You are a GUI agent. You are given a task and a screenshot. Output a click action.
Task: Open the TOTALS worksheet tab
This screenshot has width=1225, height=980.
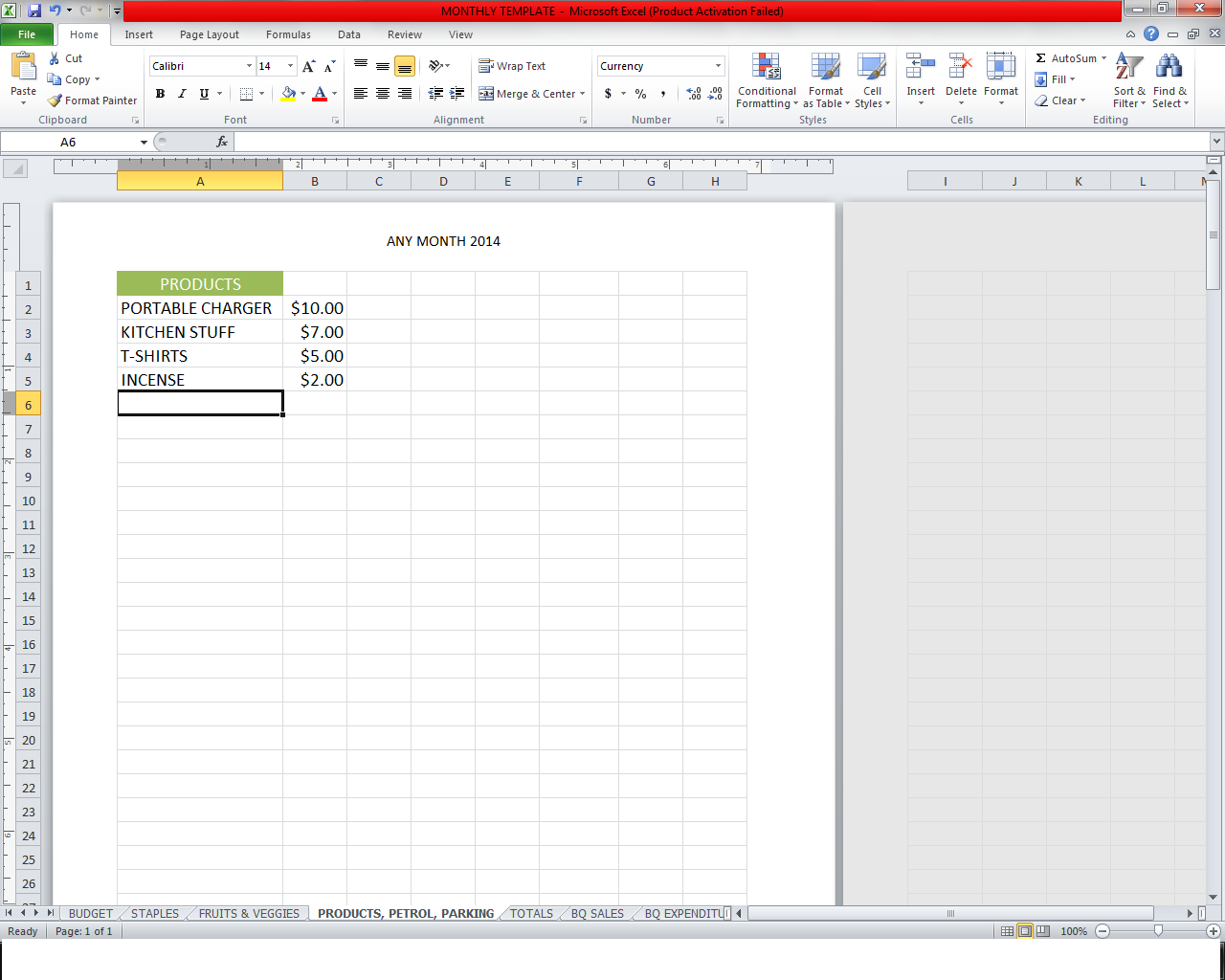pyautogui.click(x=531, y=913)
